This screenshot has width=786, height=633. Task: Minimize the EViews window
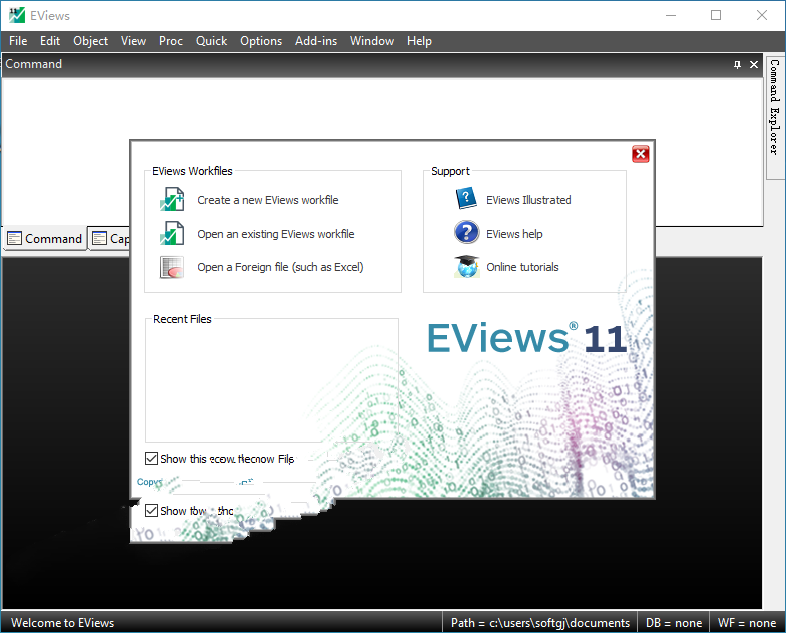pos(671,16)
